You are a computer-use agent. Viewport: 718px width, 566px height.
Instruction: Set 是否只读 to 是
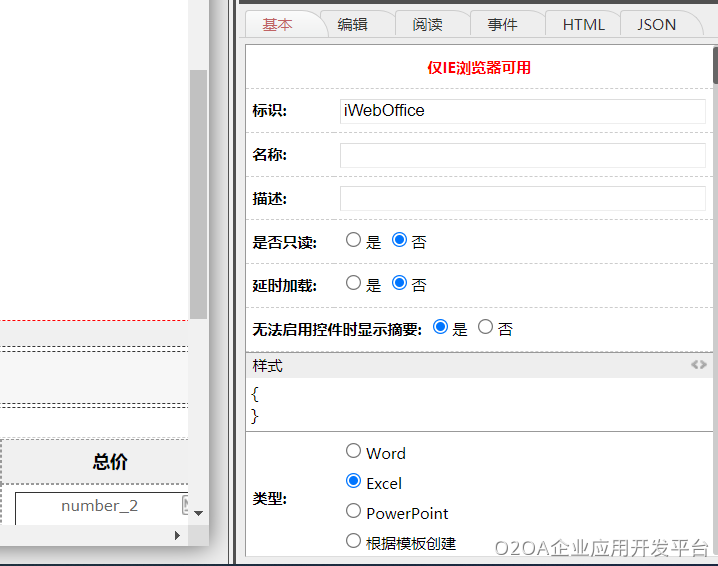pyautogui.click(x=353, y=240)
